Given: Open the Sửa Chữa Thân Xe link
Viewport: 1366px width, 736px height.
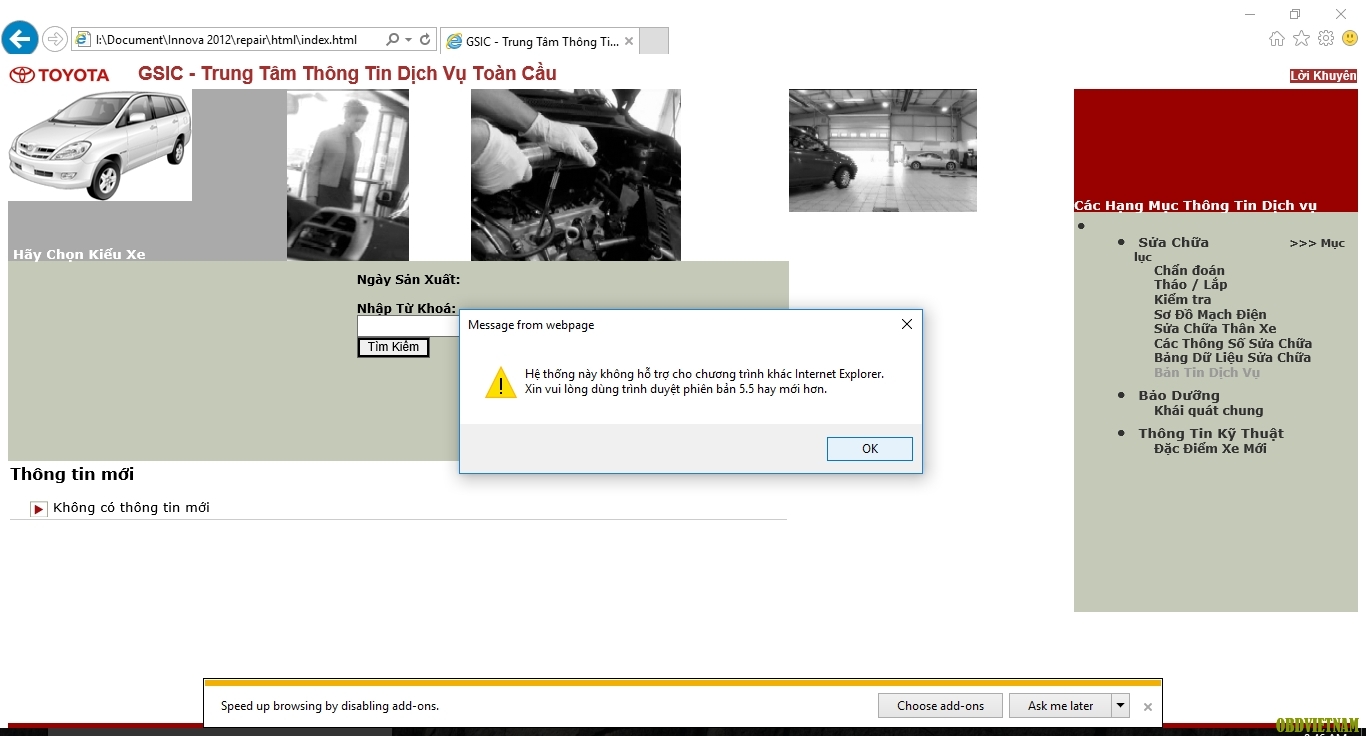Looking at the screenshot, I should 1215,328.
